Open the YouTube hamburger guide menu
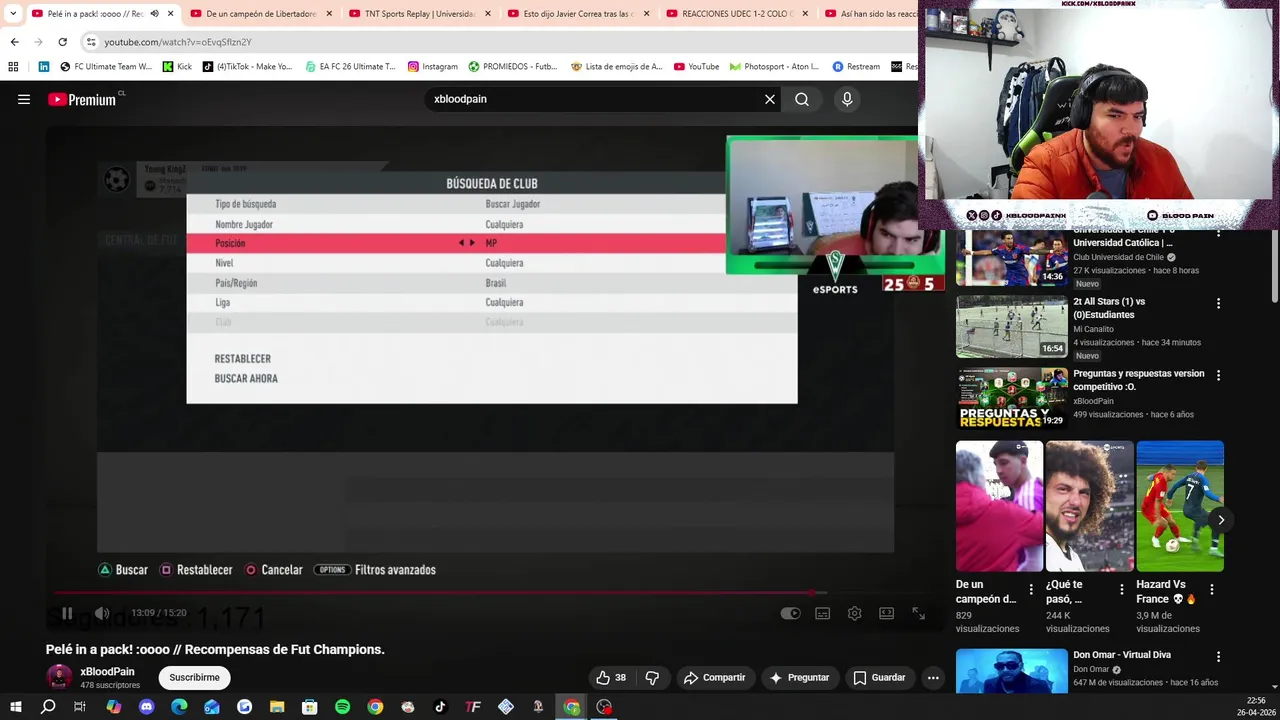This screenshot has height=720, width=1280. click(24, 99)
